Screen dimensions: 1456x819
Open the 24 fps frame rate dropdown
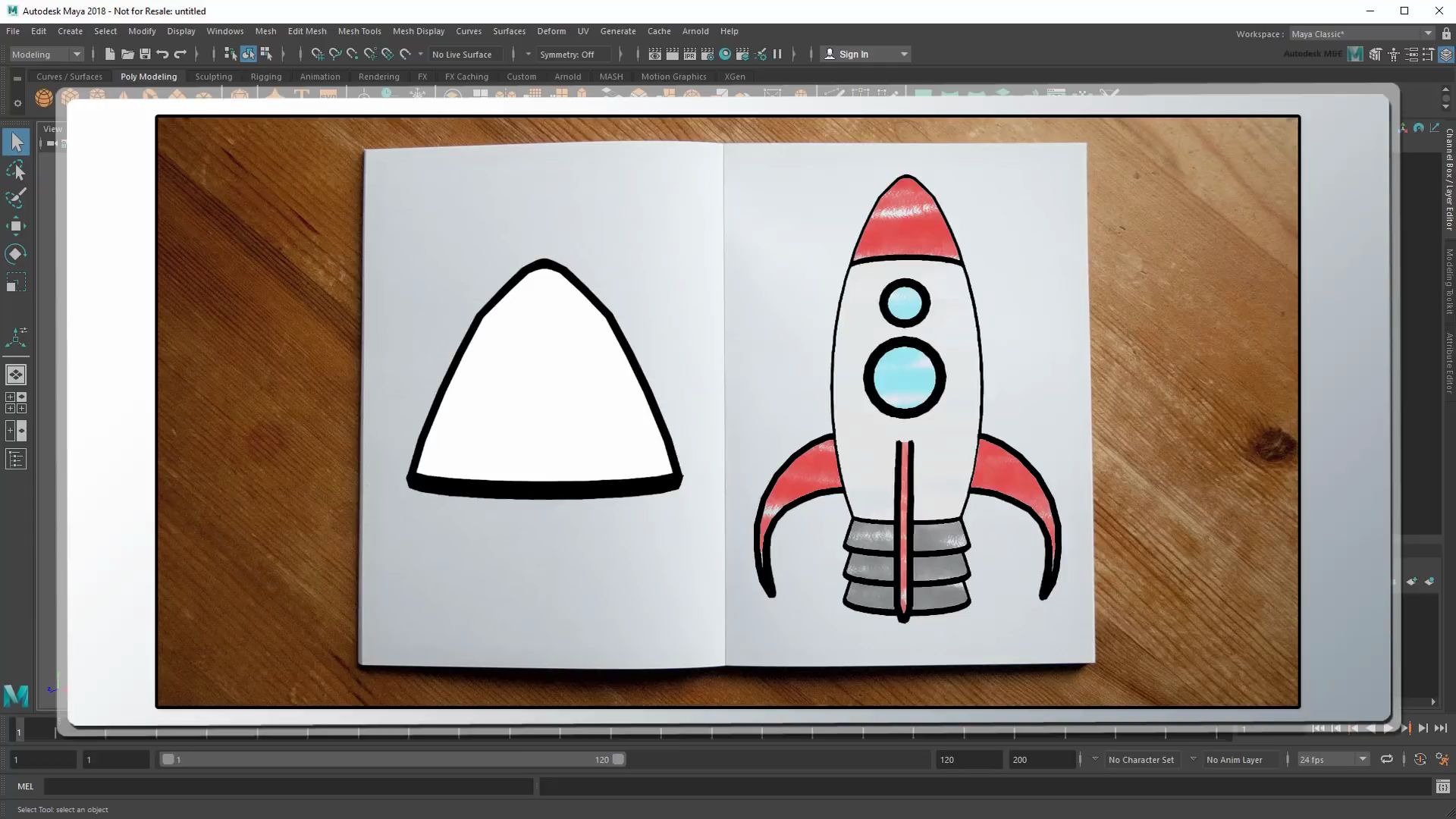[x=1332, y=759]
